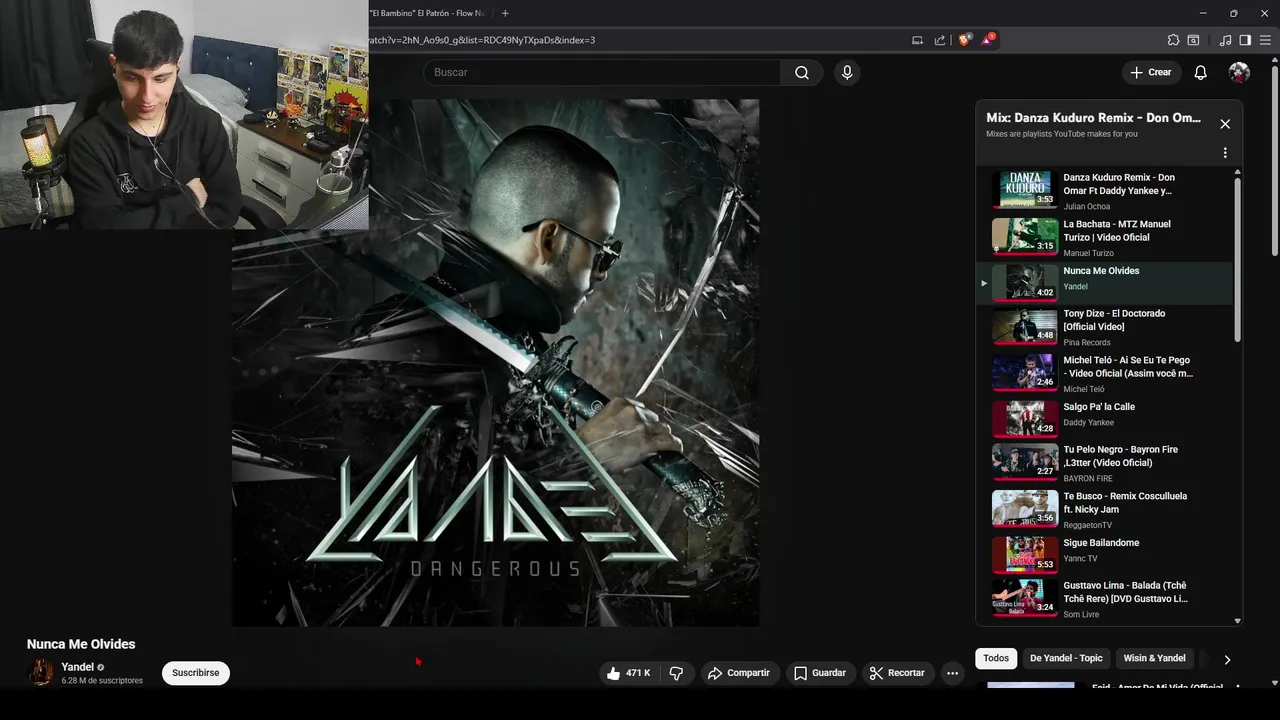
Task: Open the YouTube account avatar menu
Action: [1239, 72]
